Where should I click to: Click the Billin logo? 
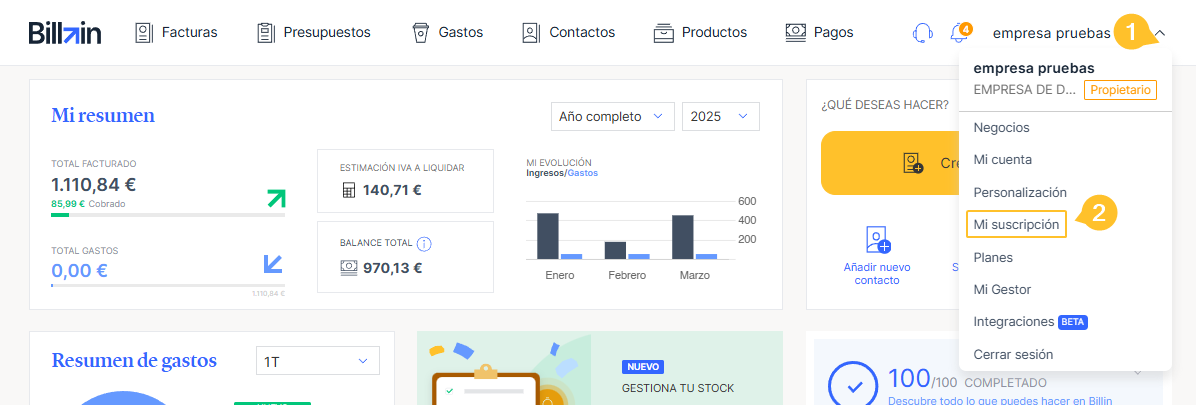(65, 33)
